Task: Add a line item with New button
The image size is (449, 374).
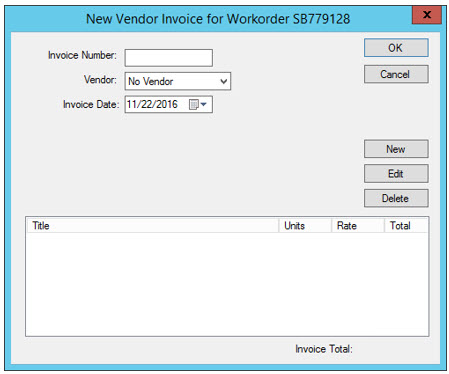Action: click(x=396, y=149)
